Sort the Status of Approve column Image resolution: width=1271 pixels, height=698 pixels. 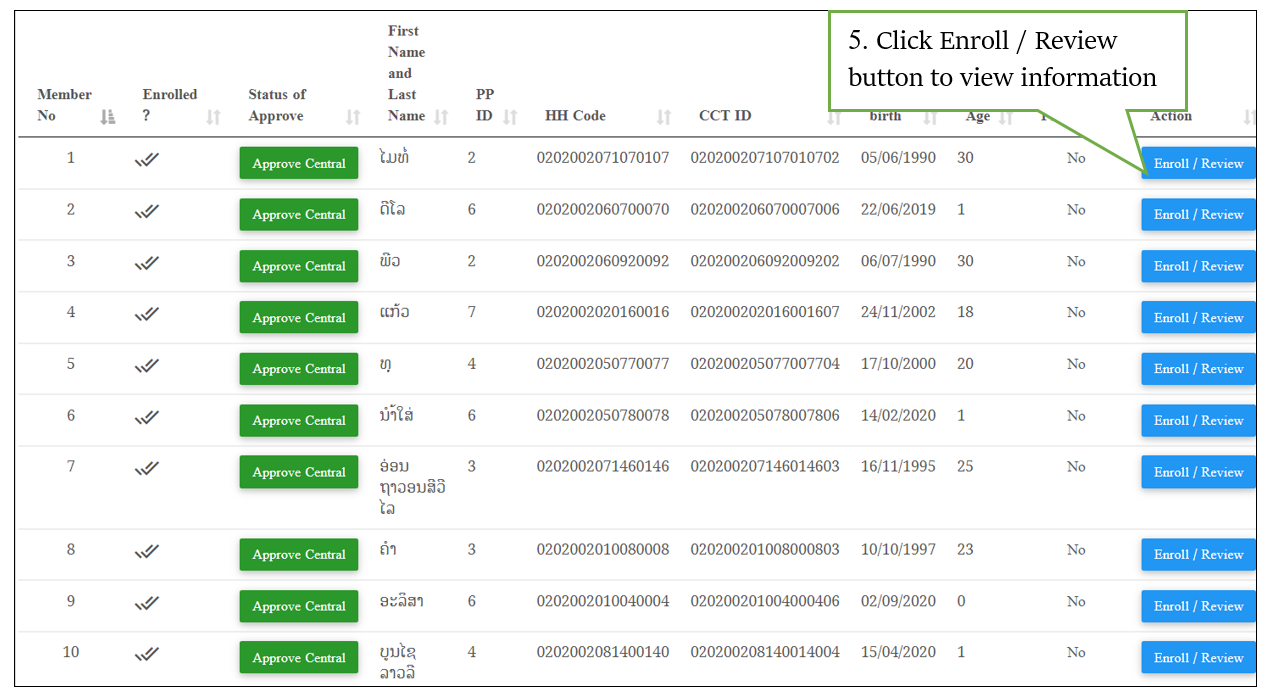352,117
